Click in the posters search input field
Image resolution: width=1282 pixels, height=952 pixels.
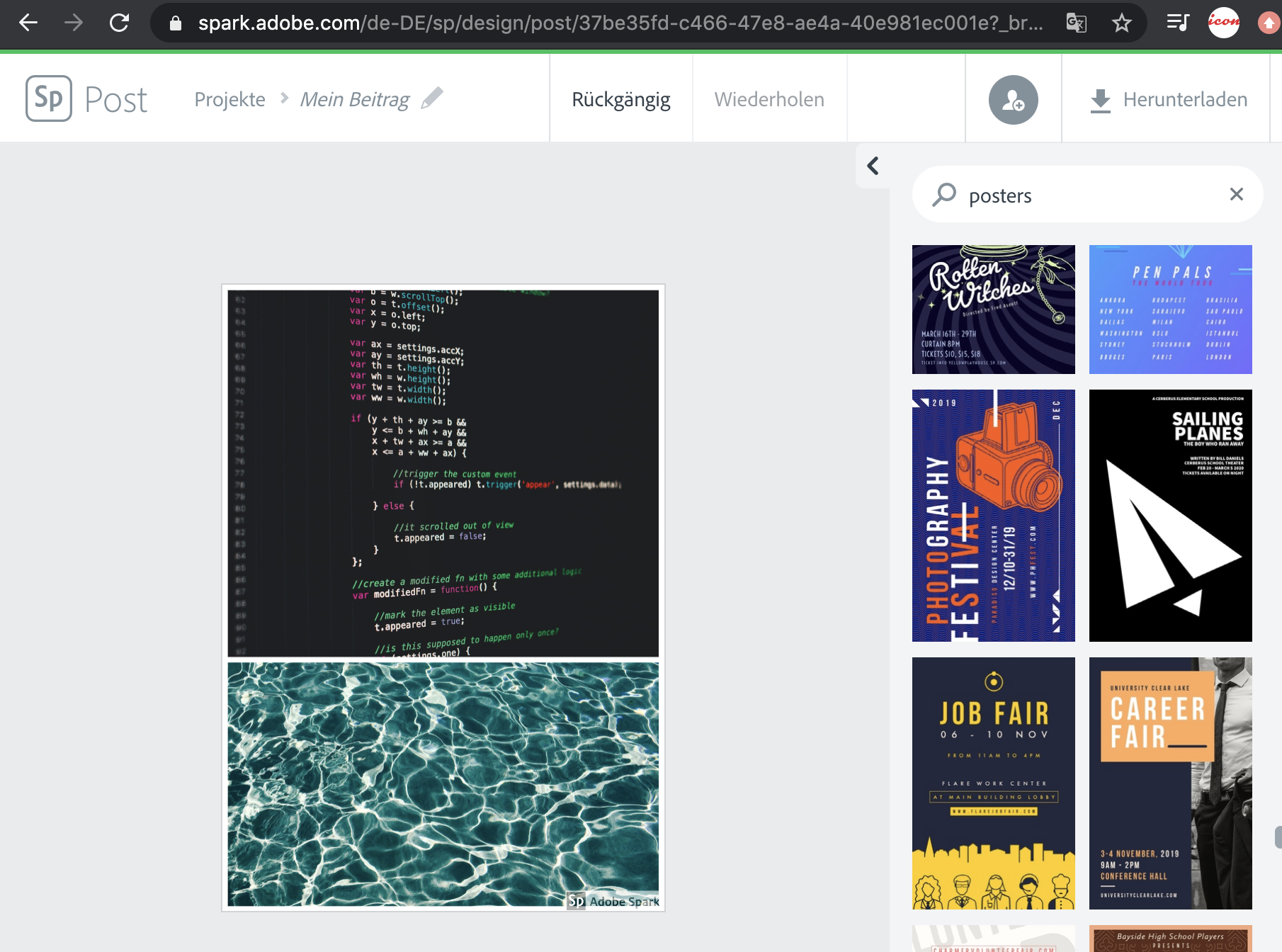[1091, 195]
